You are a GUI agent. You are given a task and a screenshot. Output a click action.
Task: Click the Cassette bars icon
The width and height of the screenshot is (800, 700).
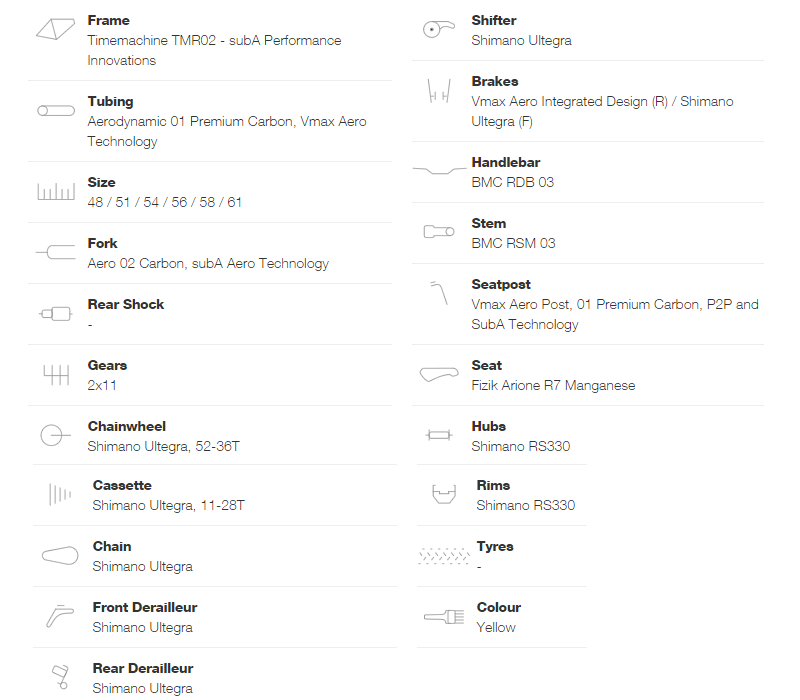point(60,494)
